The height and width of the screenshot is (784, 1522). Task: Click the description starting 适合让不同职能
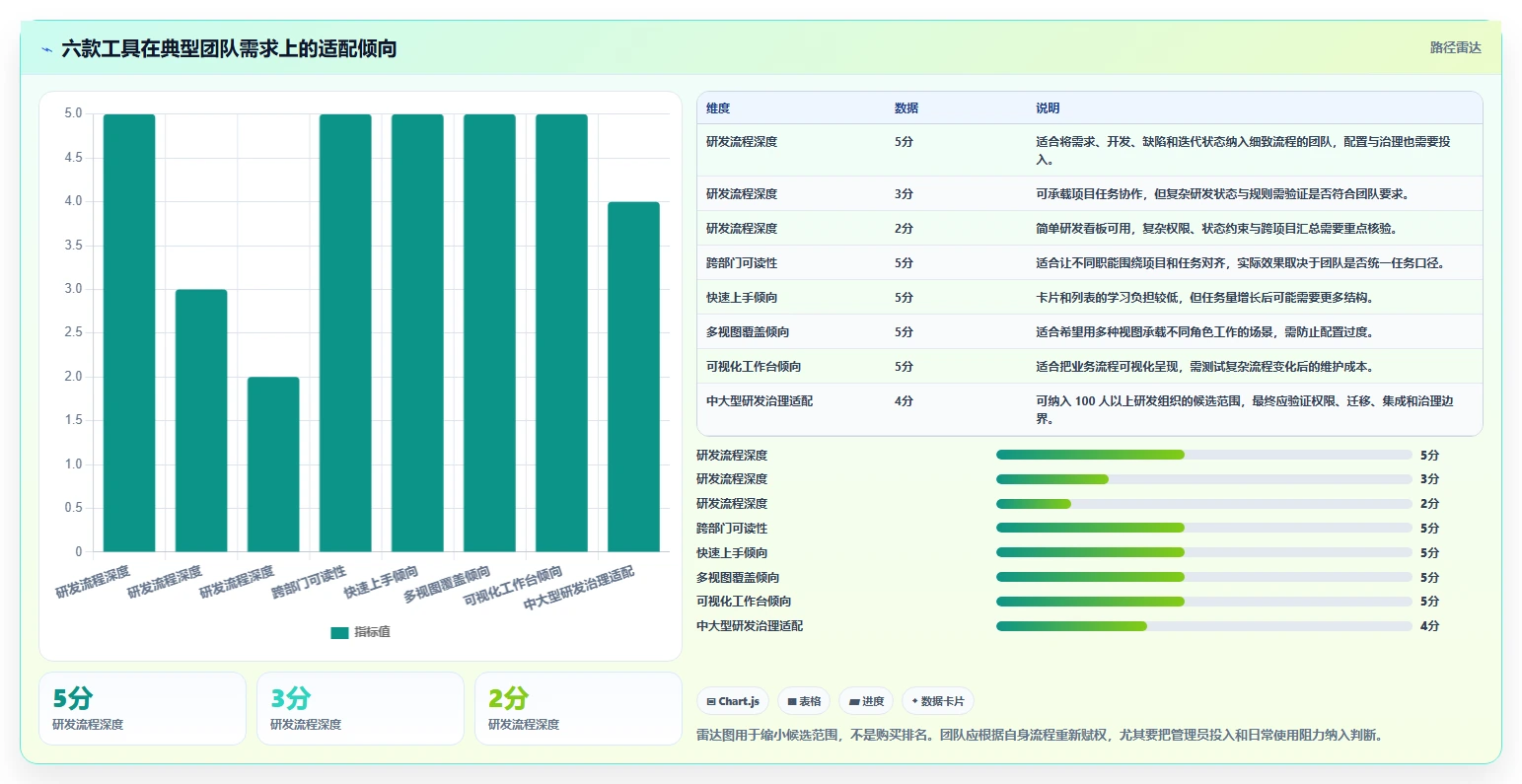(1240, 263)
